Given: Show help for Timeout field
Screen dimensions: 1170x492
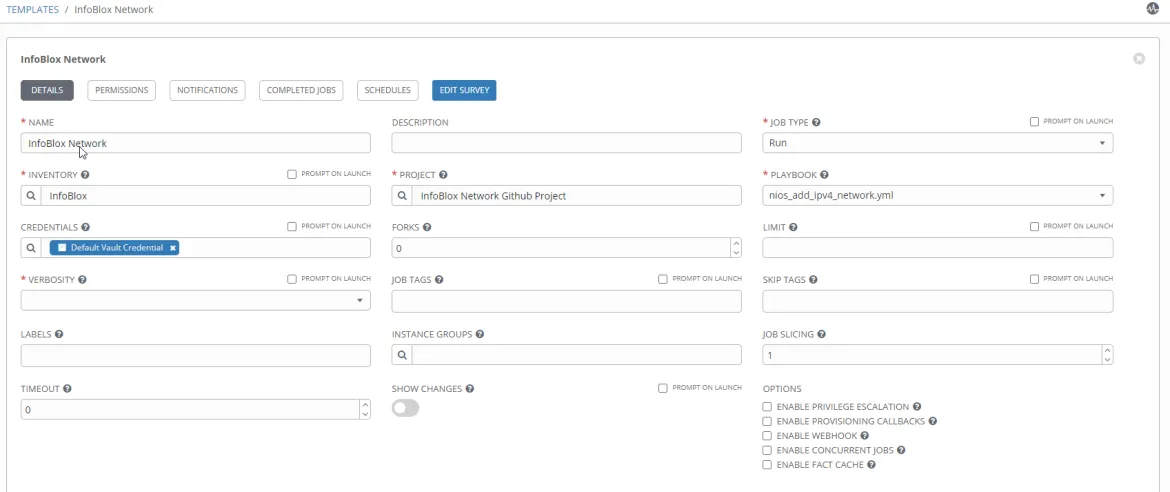Looking at the screenshot, I should tap(67, 389).
